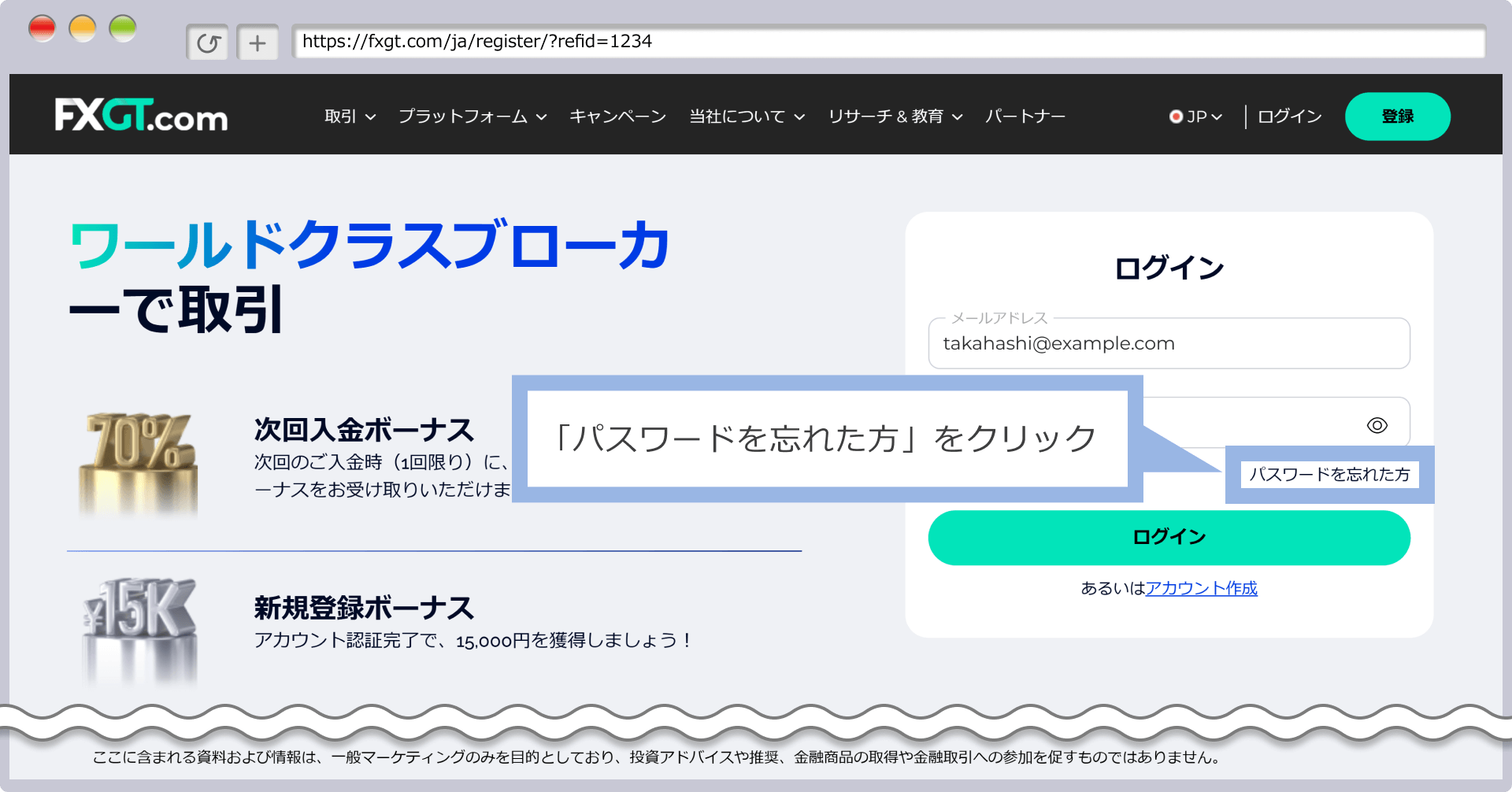Click the green 登録 button

[1397, 117]
